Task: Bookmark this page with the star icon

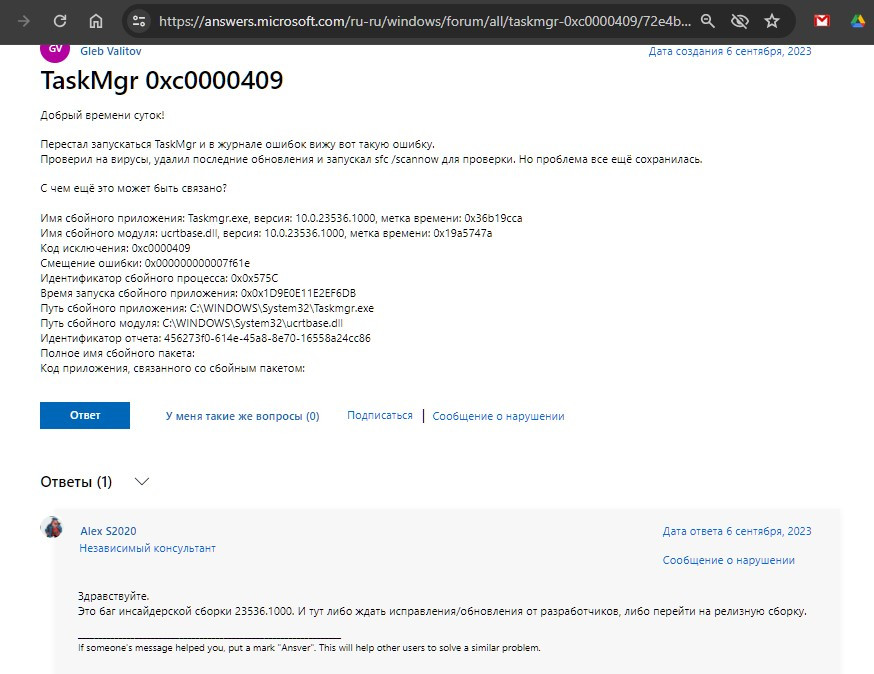Action: click(x=772, y=21)
